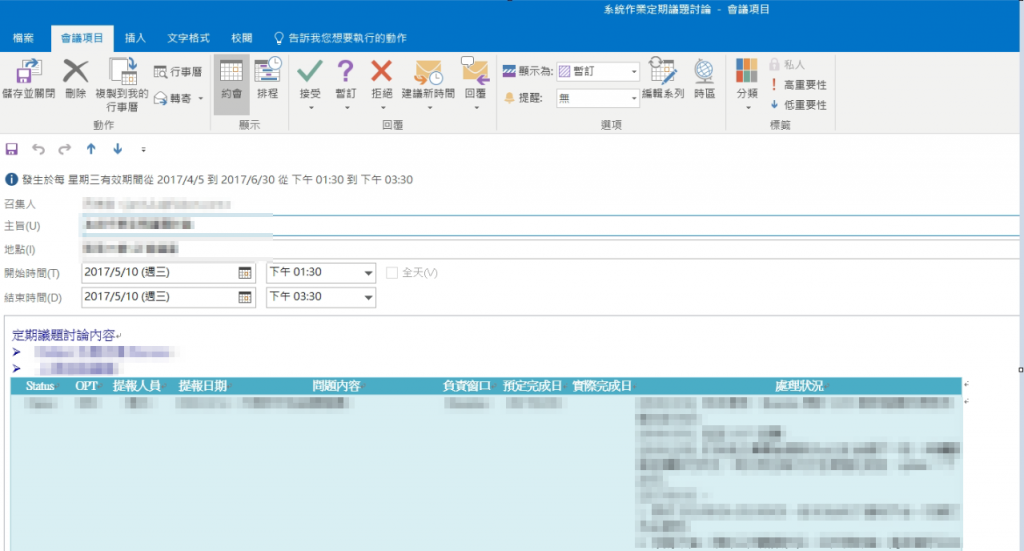
Task: Click the 負責窗口 column header
Action: pos(466,386)
